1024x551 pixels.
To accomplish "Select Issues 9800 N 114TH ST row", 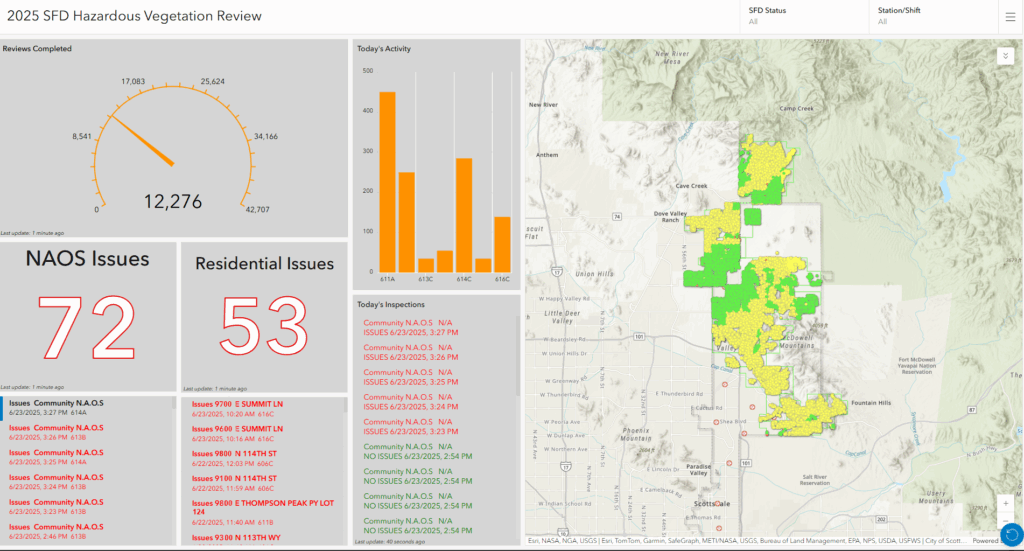I will (x=263, y=458).
